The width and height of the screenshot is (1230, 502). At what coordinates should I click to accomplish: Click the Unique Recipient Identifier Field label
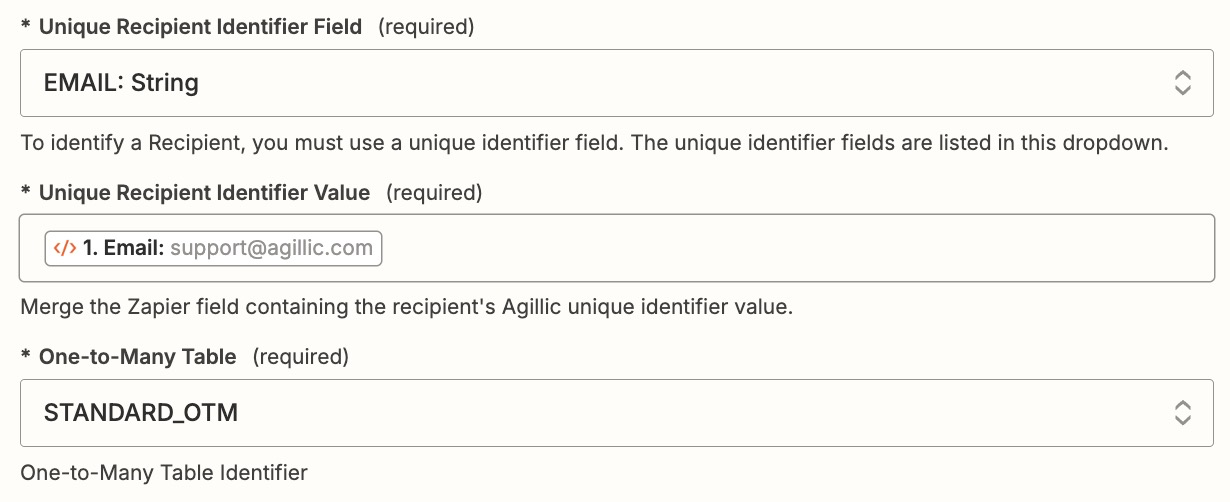[200, 27]
